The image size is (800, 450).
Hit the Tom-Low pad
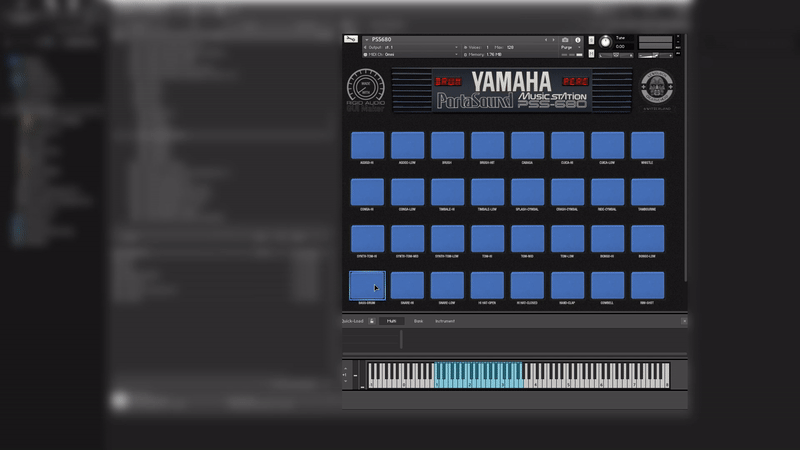tap(567, 239)
